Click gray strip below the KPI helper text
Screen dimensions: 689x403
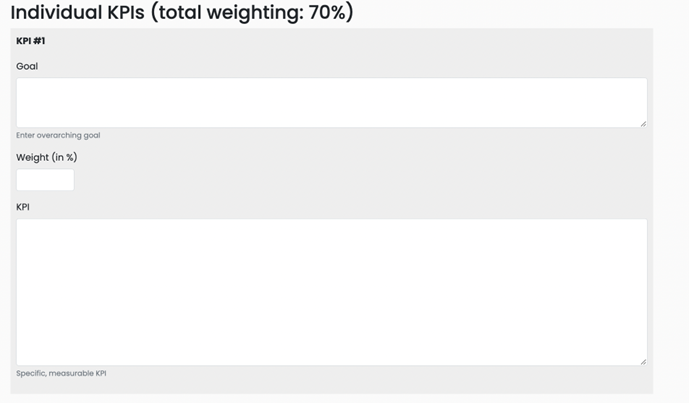pyautogui.click(x=330, y=386)
